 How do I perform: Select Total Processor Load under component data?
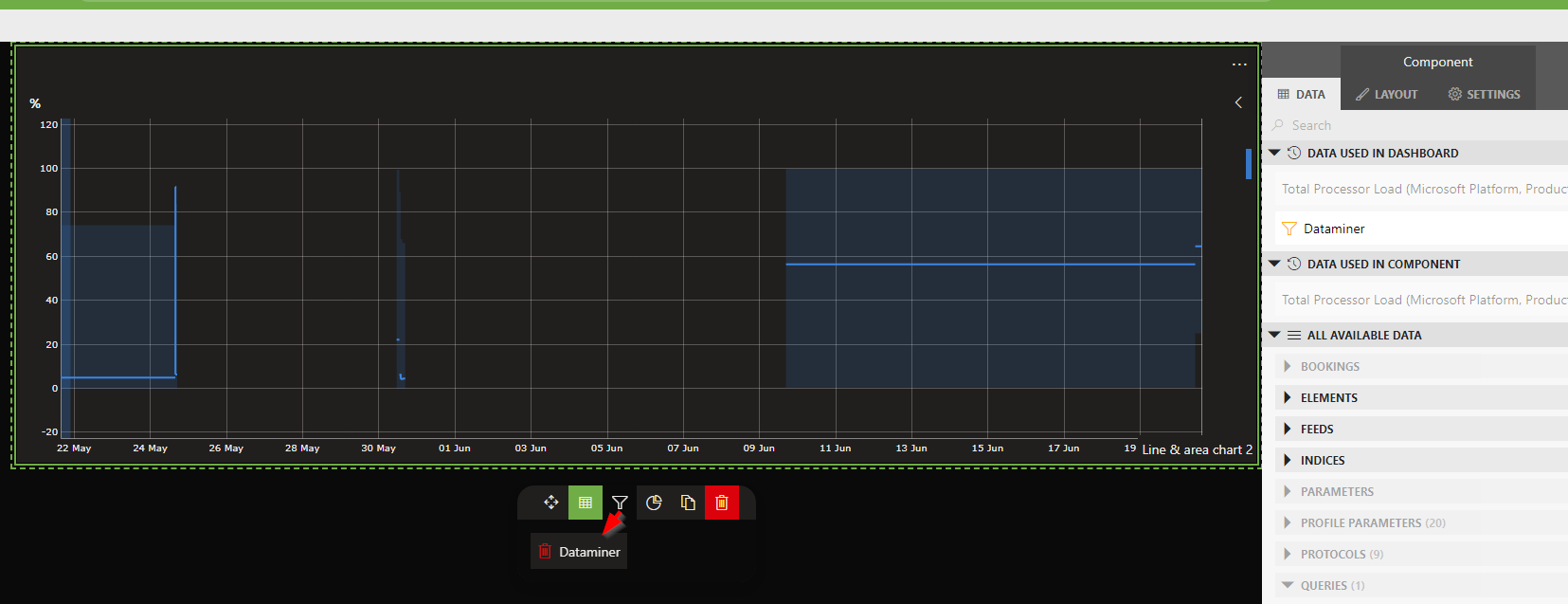[1421, 300]
